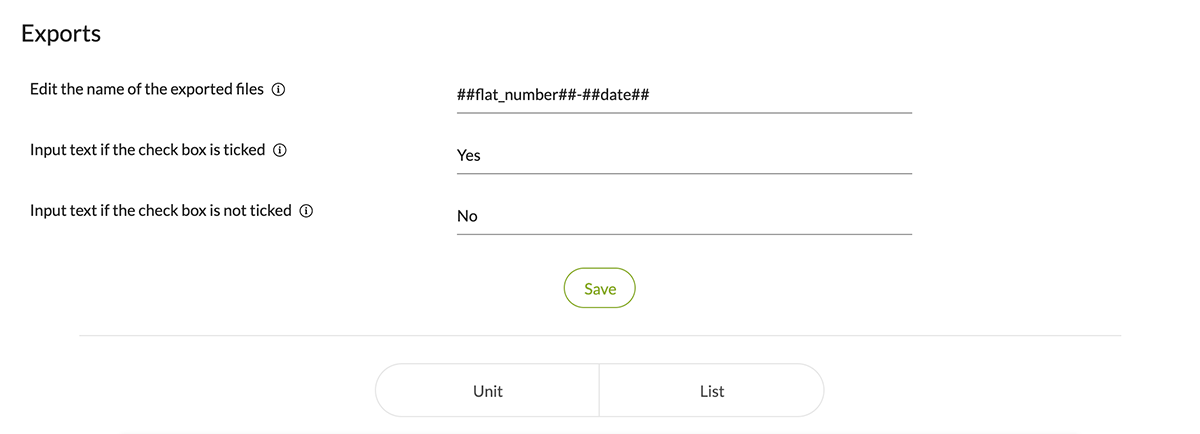Click the exported file name template field
The width and height of the screenshot is (1200, 434).
[684, 95]
